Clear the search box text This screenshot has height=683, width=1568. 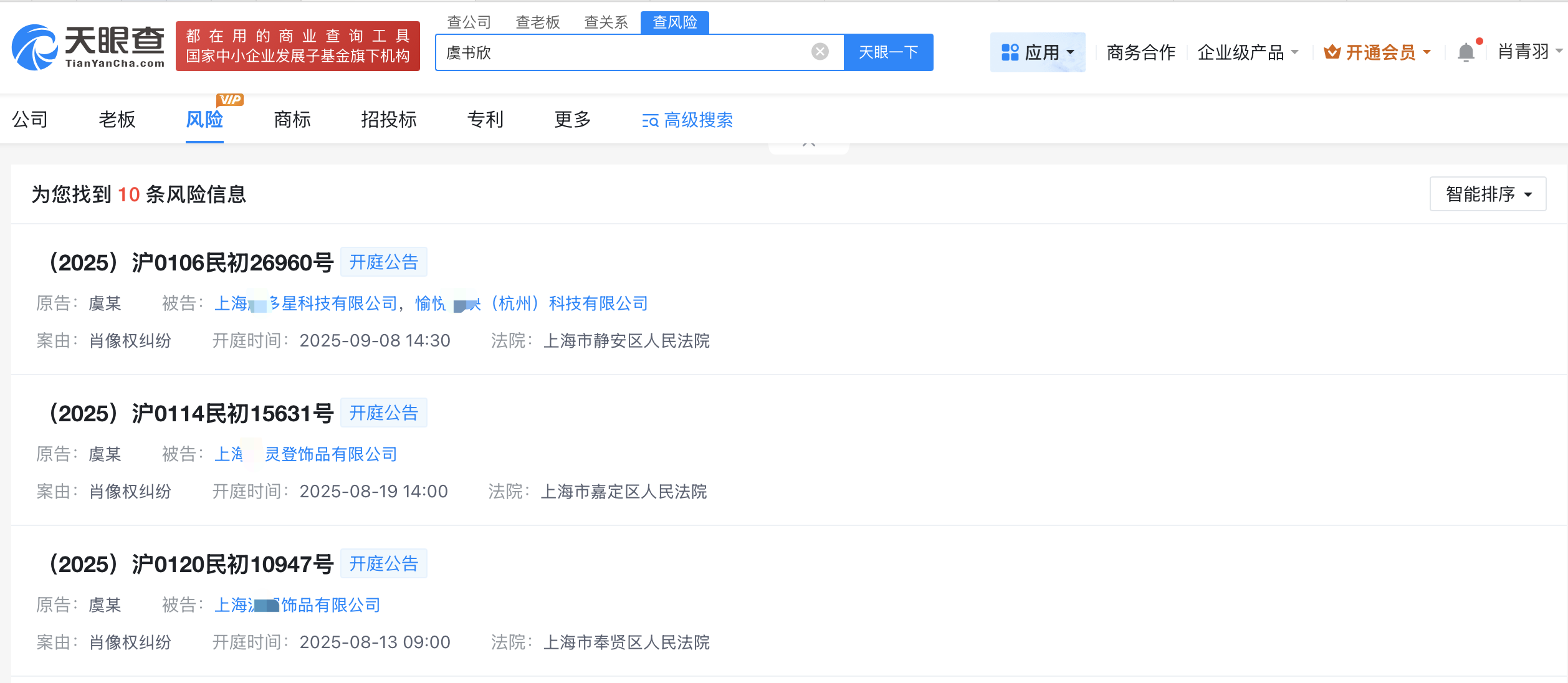pyautogui.click(x=820, y=52)
